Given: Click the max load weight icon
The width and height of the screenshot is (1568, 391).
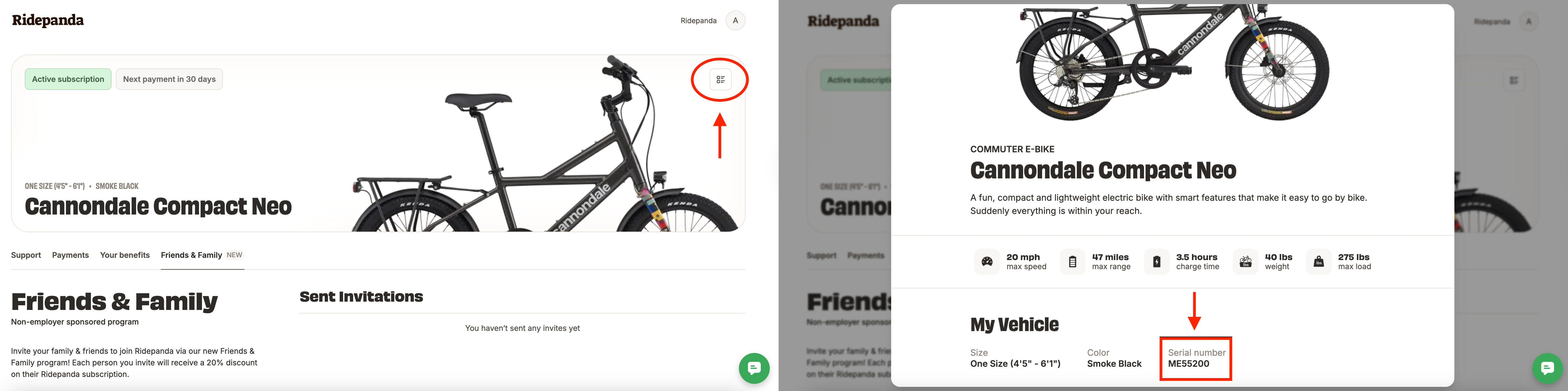Looking at the screenshot, I should 1318,261.
